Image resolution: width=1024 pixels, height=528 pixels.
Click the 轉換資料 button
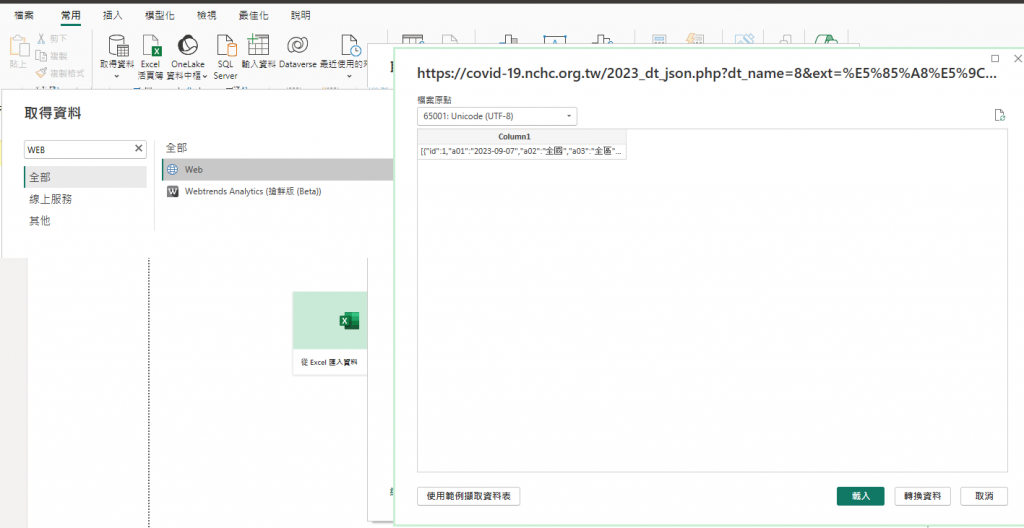tap(922, 496)
